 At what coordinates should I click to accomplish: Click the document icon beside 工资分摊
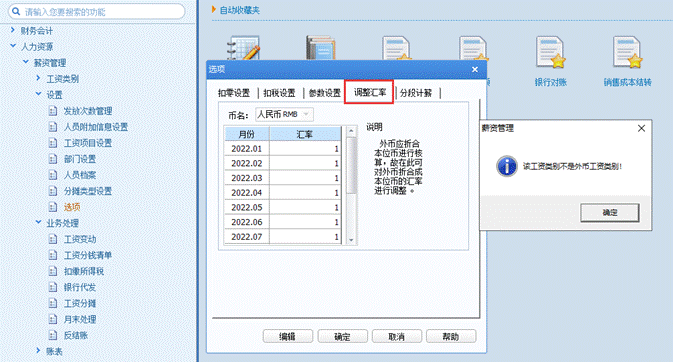(x=52, y=304)
